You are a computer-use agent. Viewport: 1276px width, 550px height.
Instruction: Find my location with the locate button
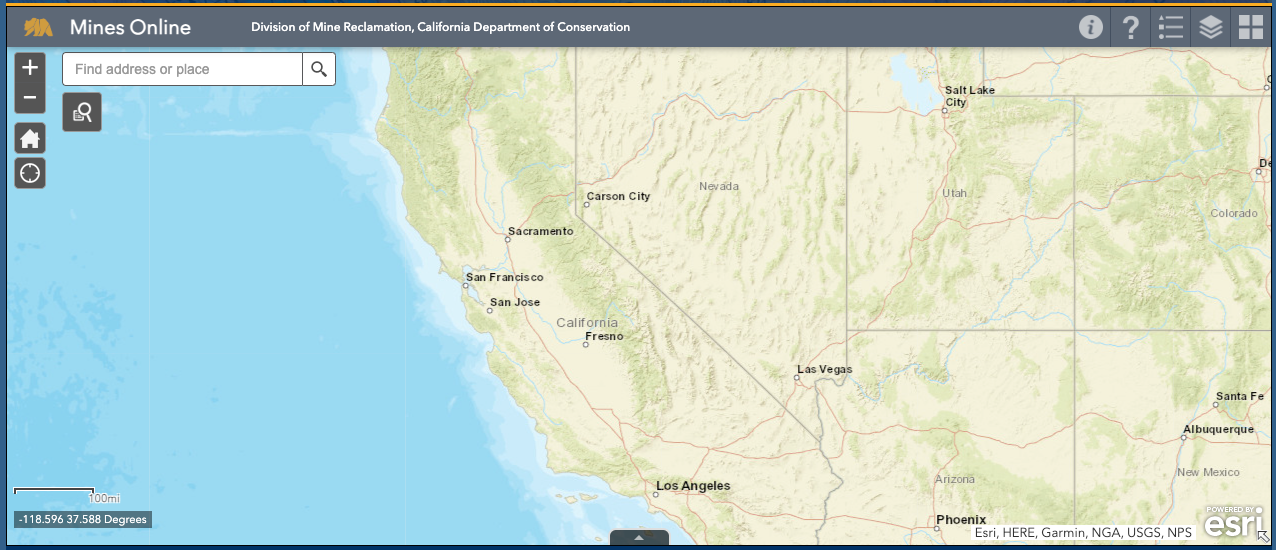pyautogui.click(x=30, y=173)
